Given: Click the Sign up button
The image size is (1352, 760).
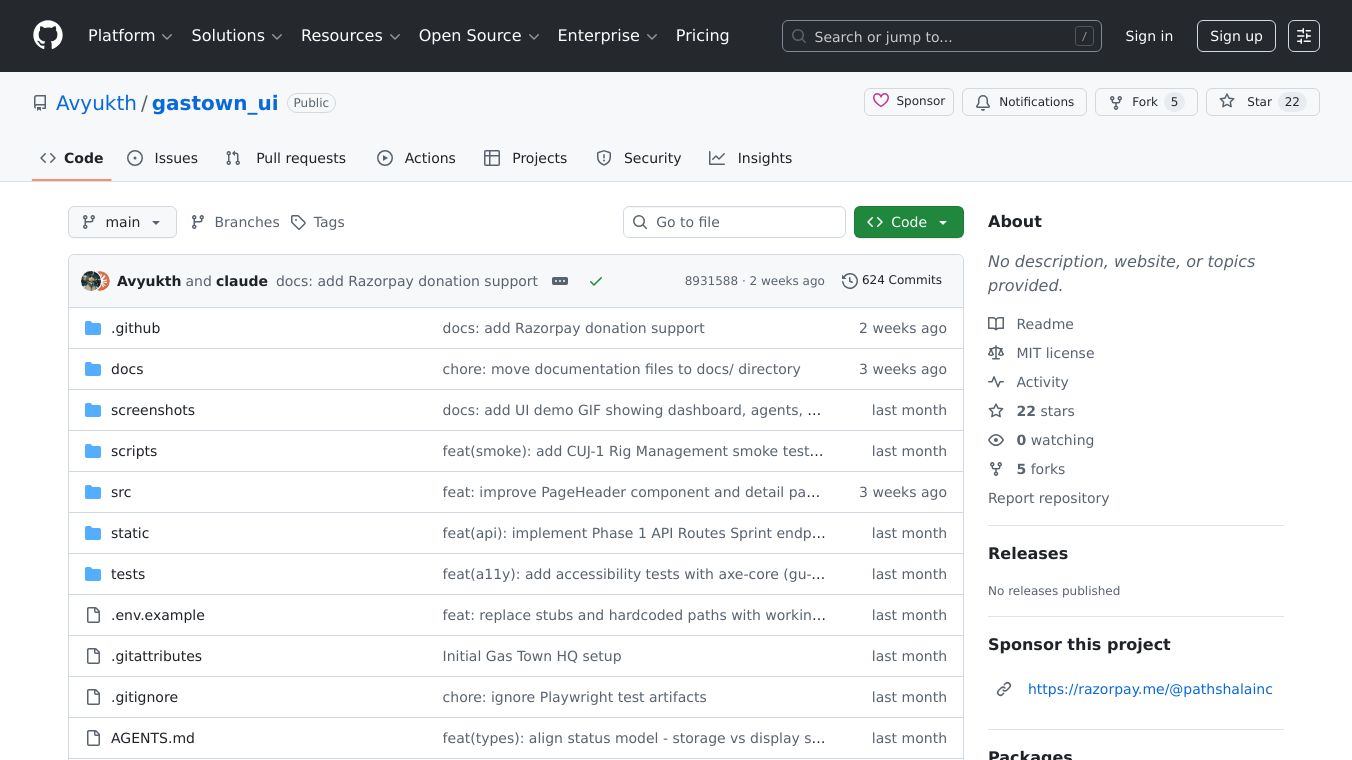Looking at the screenshot, I should (1236, 36).
